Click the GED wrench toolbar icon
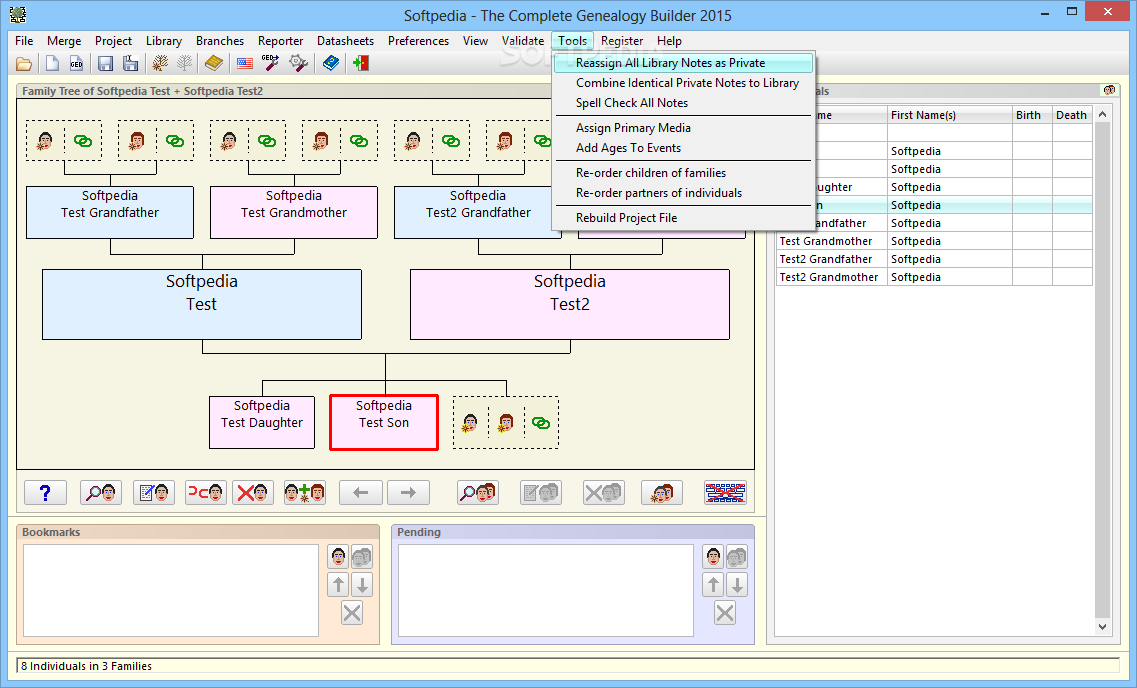1137x688 pixels. coord(270,64)
